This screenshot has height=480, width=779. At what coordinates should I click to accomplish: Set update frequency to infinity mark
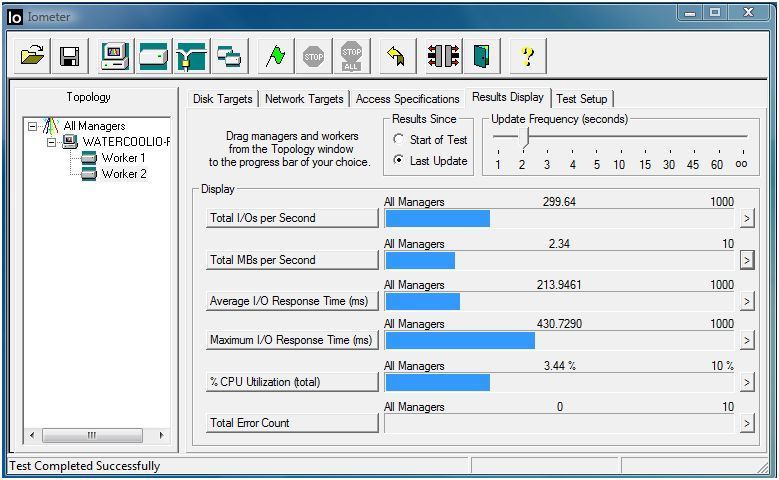coord(741,164)
